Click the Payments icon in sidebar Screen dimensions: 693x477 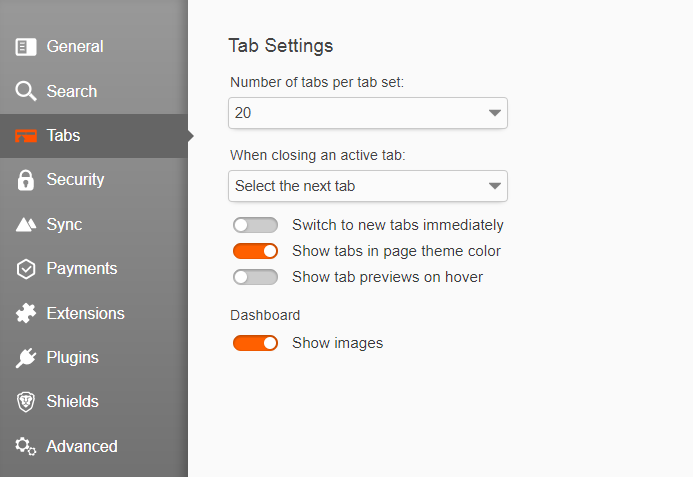click(x=26, y=269)
